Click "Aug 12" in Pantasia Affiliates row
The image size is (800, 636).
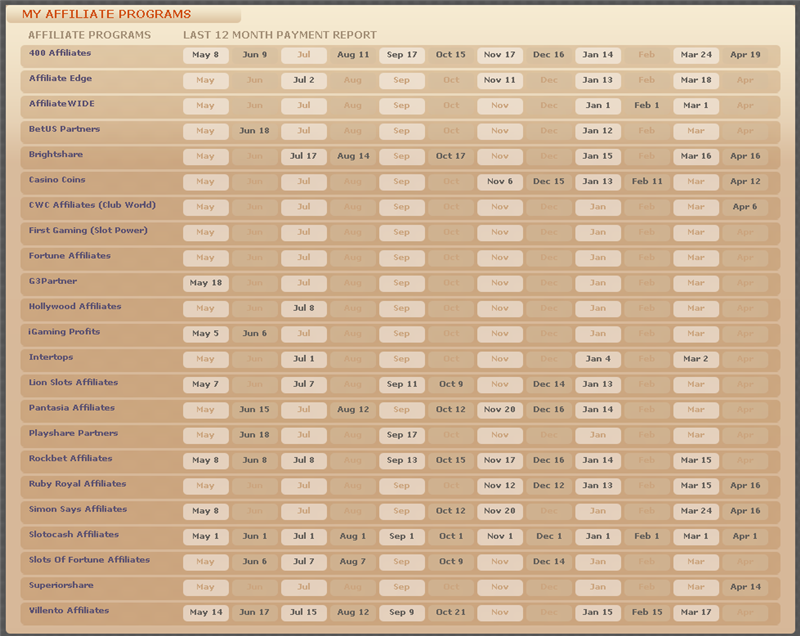coord(353,410)
